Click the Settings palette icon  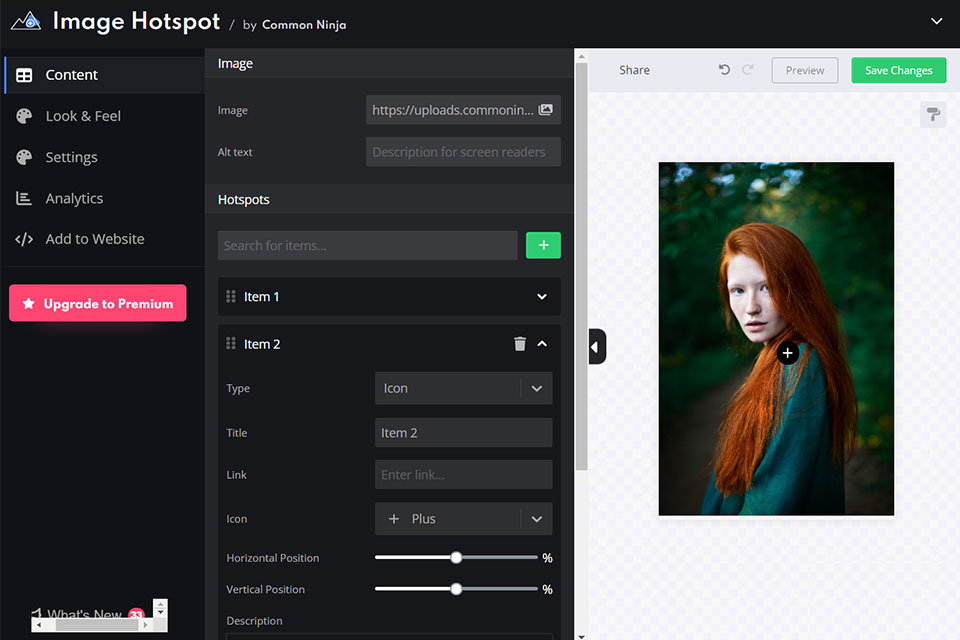pyautogui.click(x=24, y=157)
